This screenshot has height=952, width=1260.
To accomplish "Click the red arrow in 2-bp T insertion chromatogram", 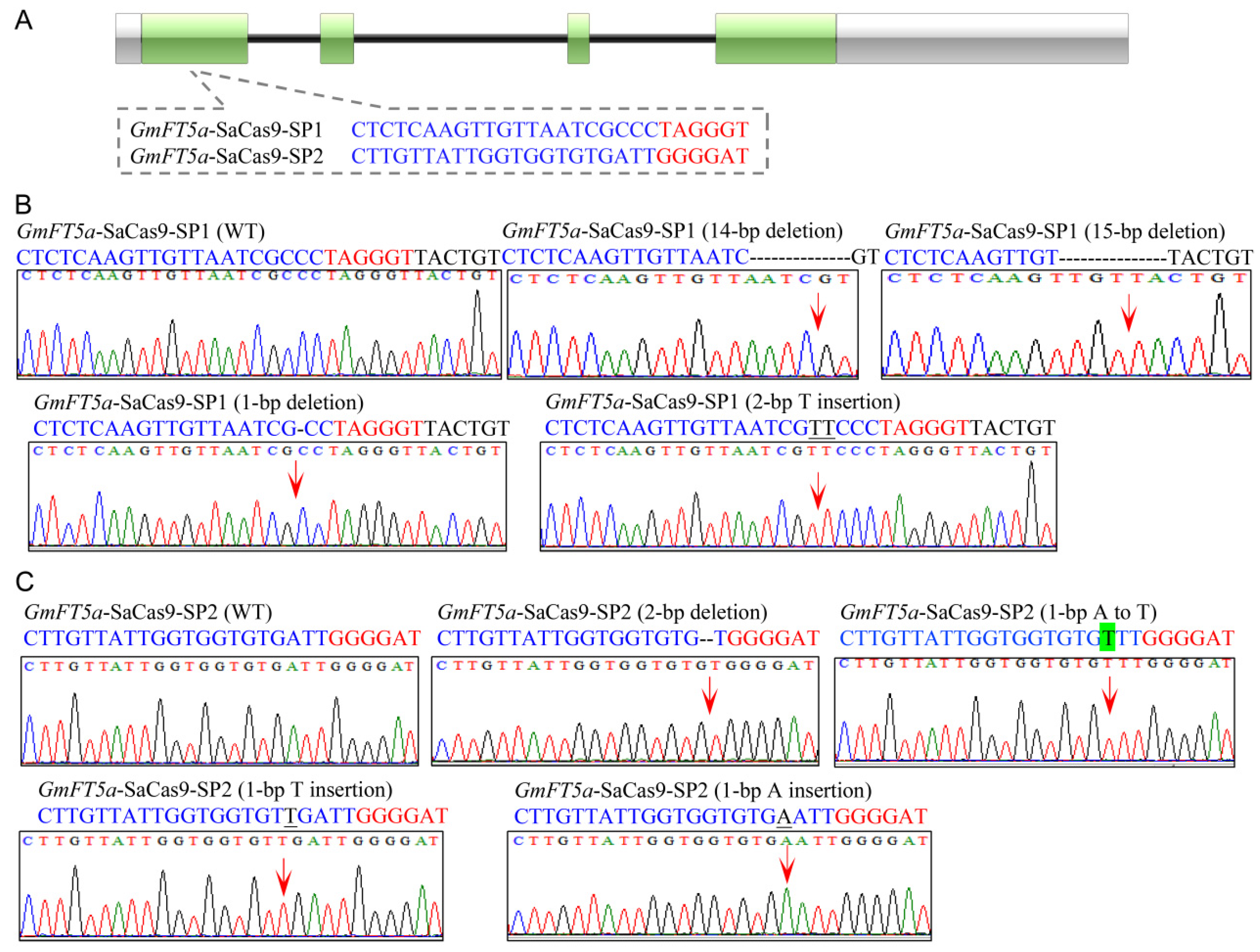I will [x=818, y=491].
